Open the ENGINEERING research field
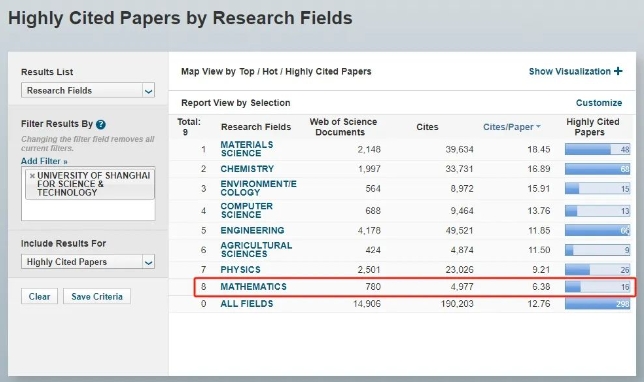Screen dimensions: 644x382 (x=252, y=230)
